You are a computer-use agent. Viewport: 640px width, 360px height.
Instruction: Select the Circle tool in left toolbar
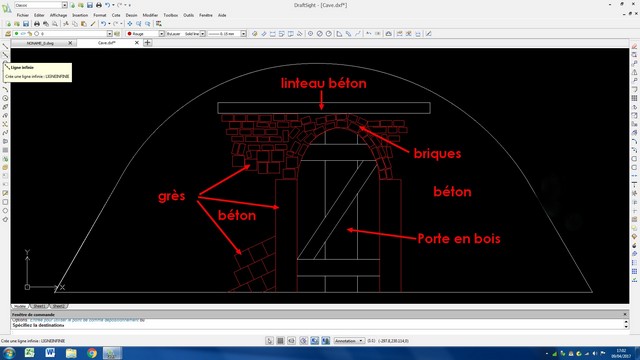[5, 98]
